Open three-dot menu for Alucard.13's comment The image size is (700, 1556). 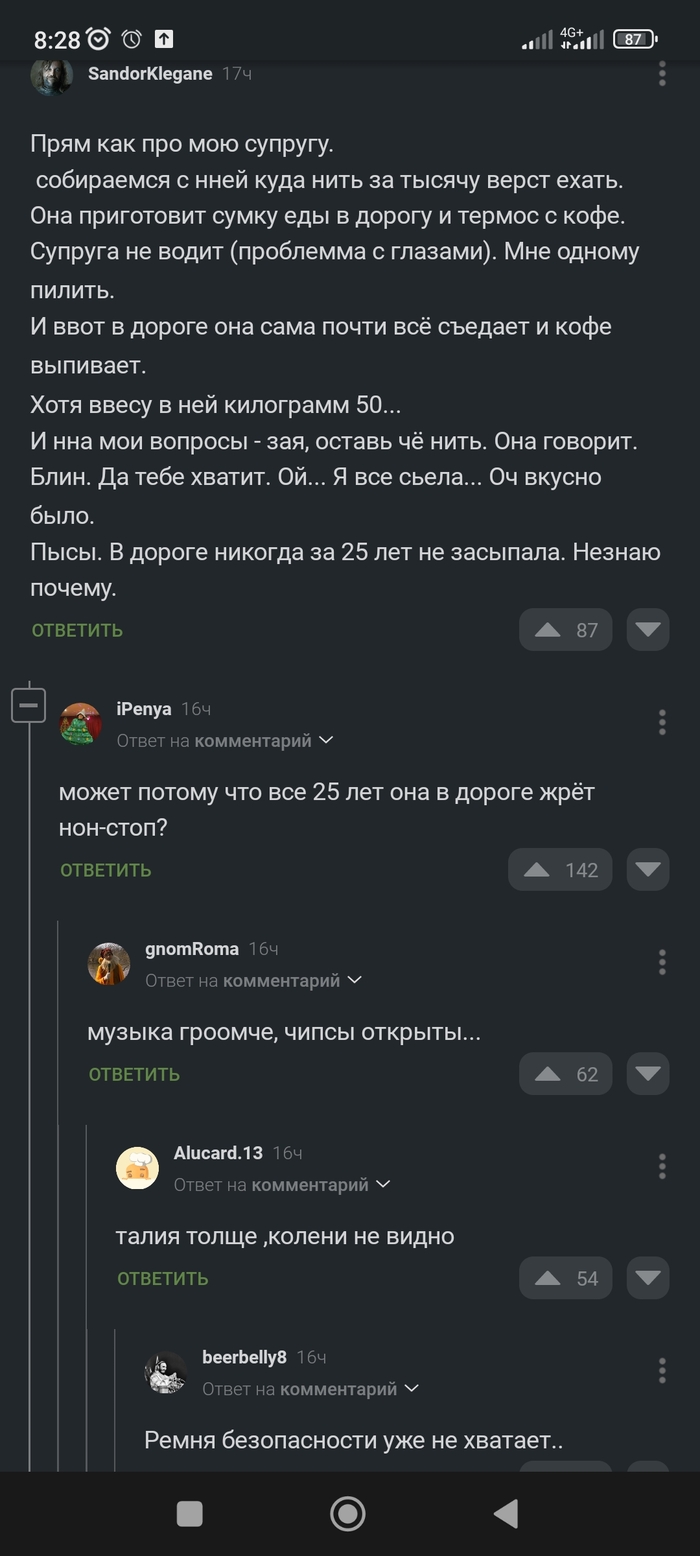tap(662, 1166)
